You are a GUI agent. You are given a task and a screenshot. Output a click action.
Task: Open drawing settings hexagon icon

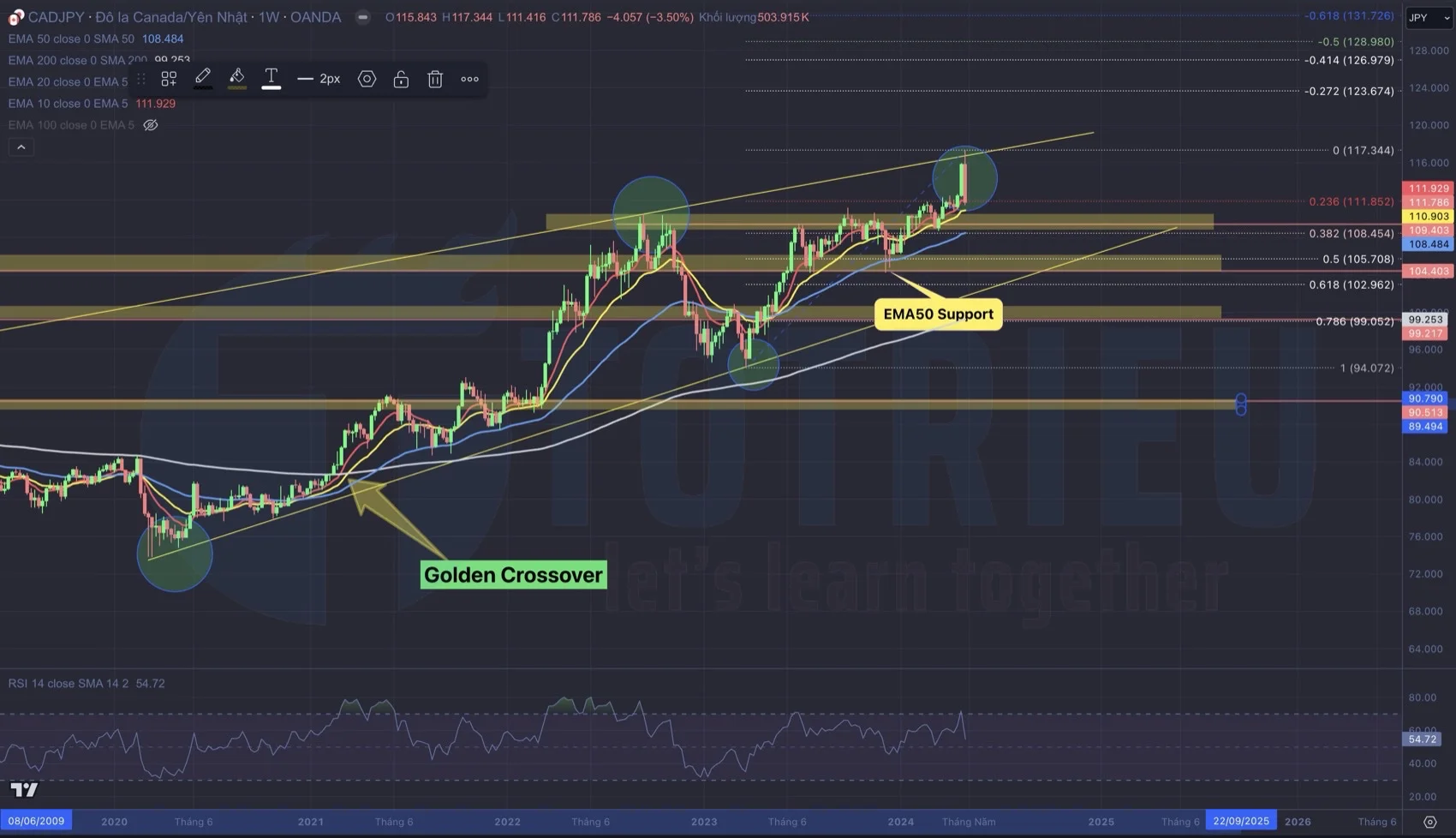click(x=367, y=79)
